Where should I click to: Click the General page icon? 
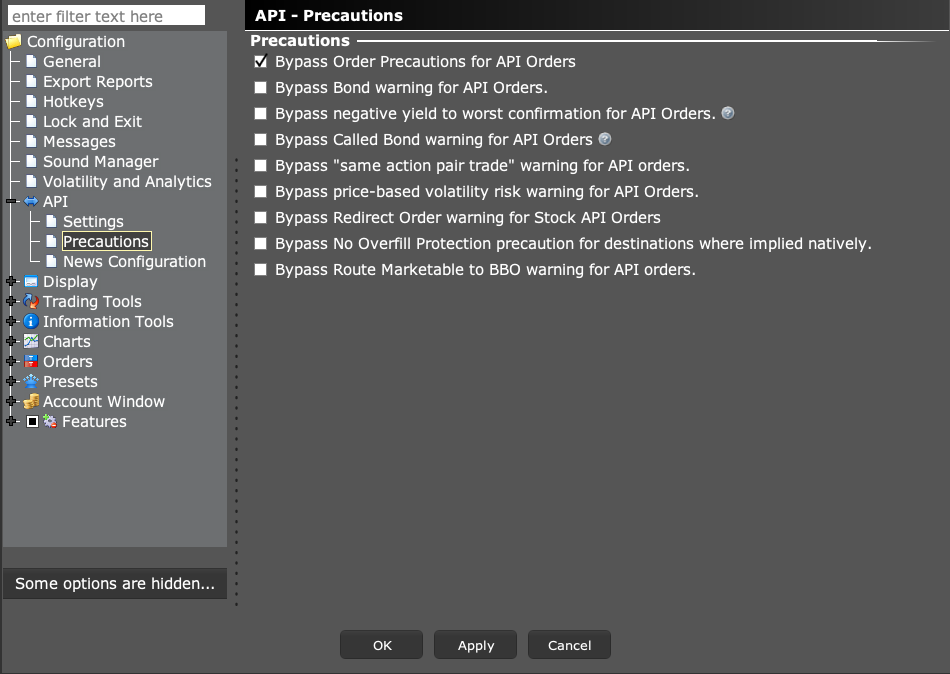coord(32,61)
